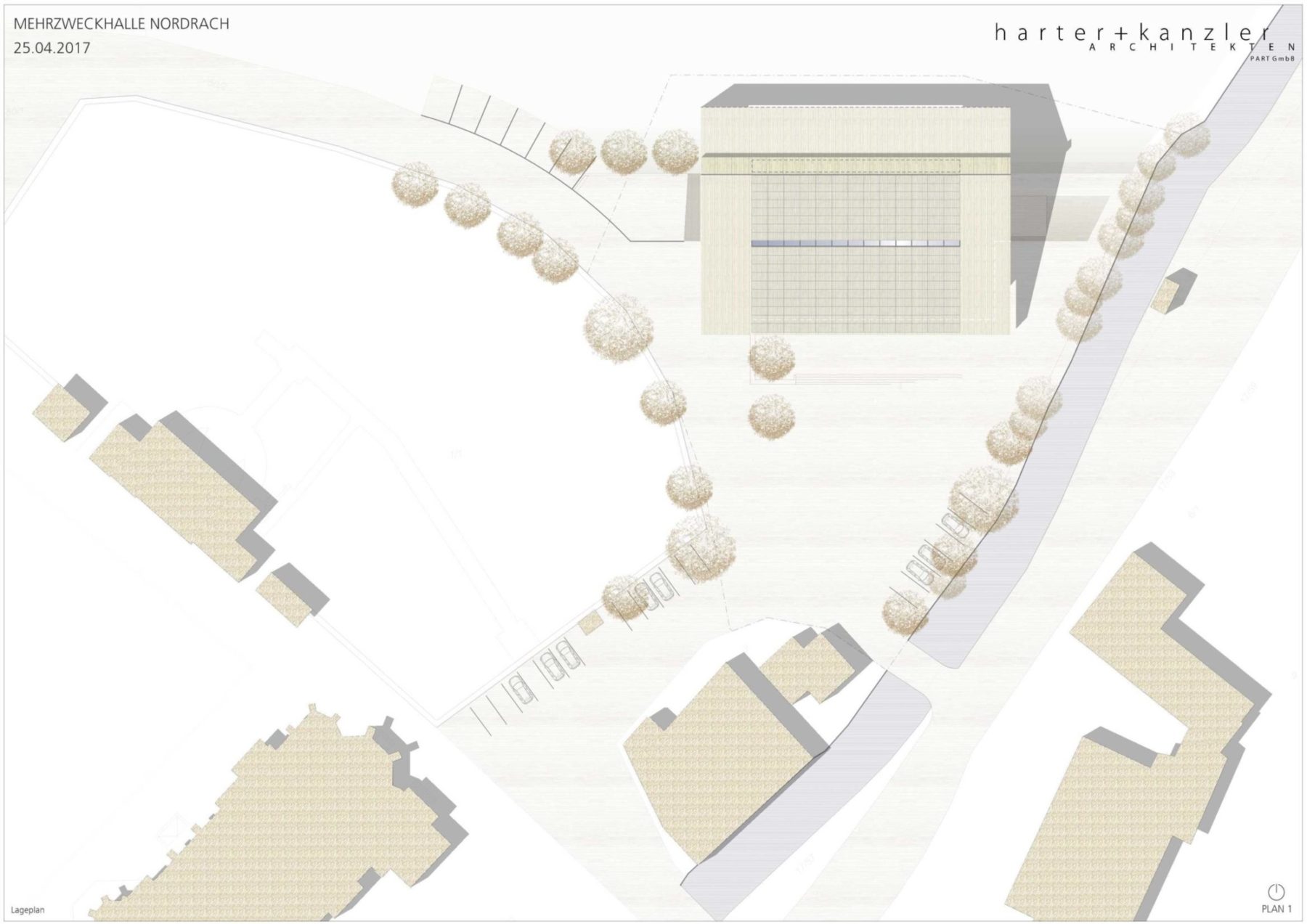
Task: Click the "PLAN 1" label
Action: click(1277, 909)
